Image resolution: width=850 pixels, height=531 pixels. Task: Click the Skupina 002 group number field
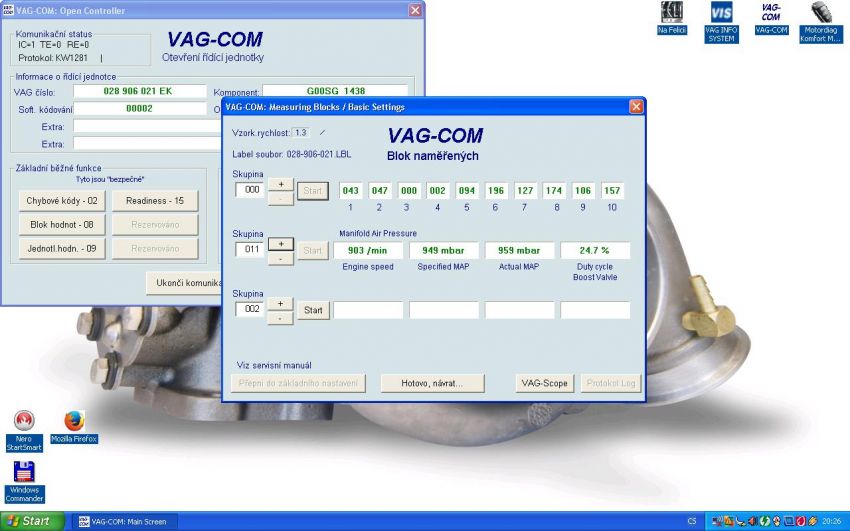[x=250, y=309]
